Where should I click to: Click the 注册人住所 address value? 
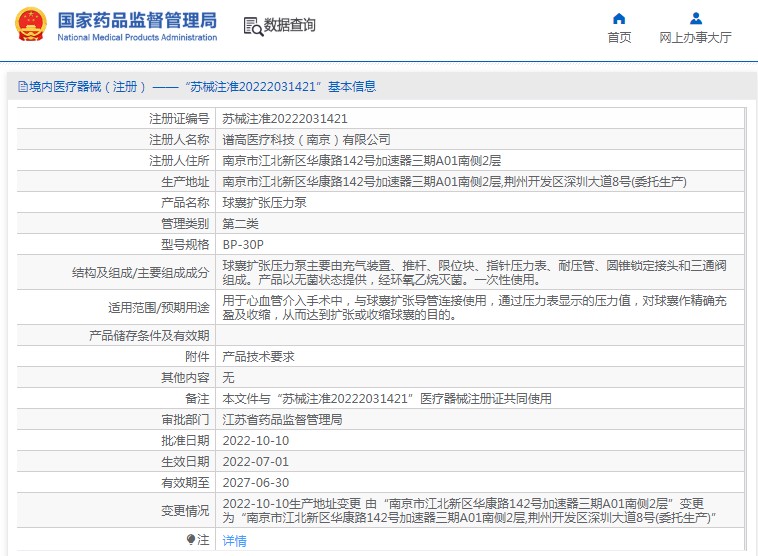coord(362,161)
